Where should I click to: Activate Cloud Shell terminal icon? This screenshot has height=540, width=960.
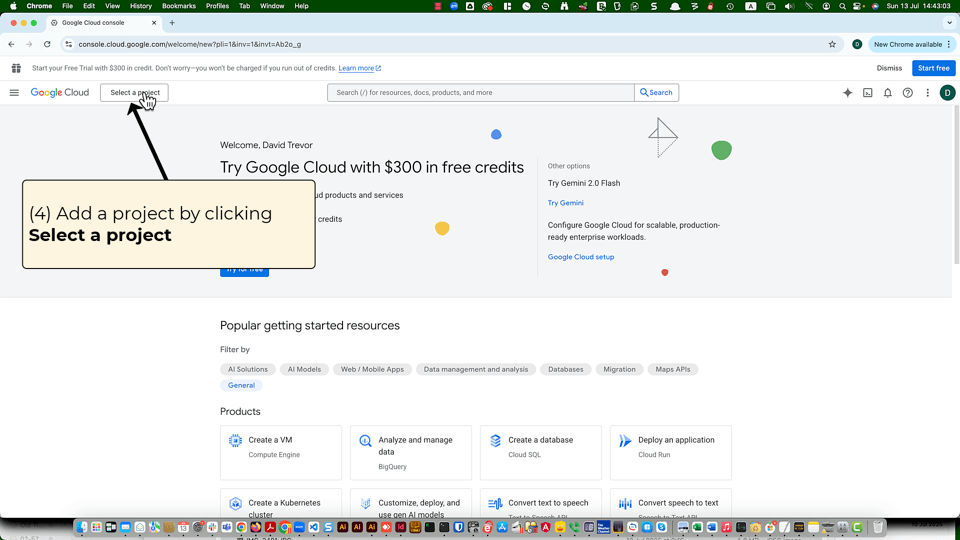(x=868, y=92)
